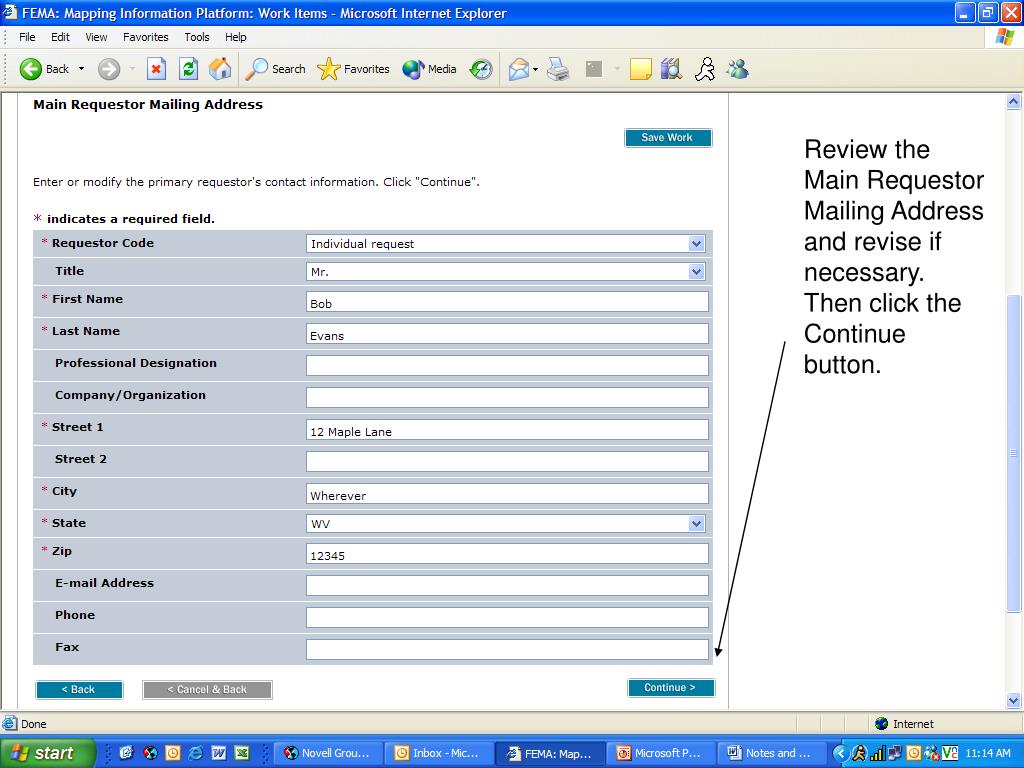Click the Forward arrow icon
The width and height of the screenshot is (1024, 768).
pyautogui.click(x=109, y=69)
